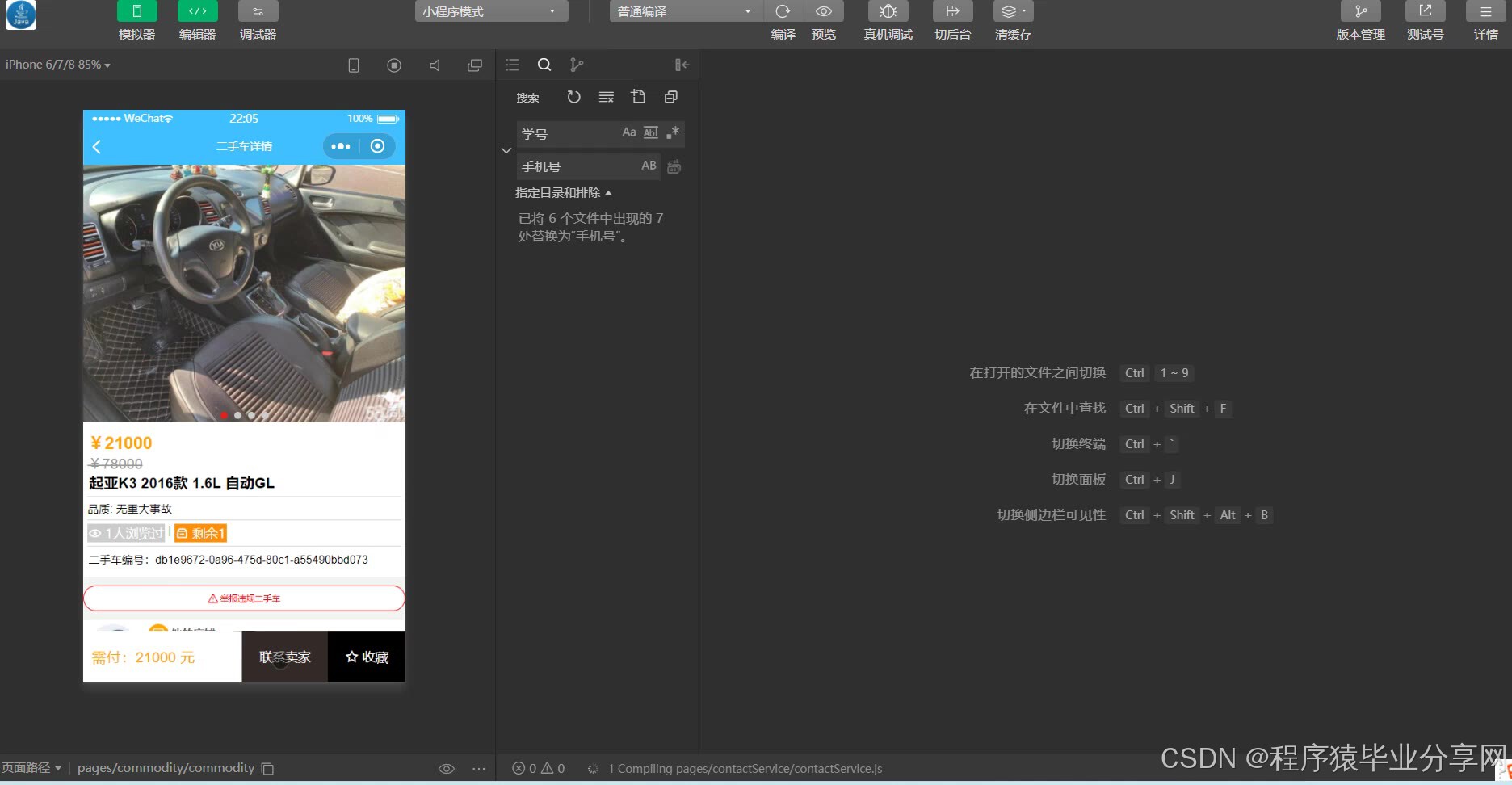Screen dimensions: 1512x785
Task: Open the test account (测试号) icon
Action: tap(1425, 11)
